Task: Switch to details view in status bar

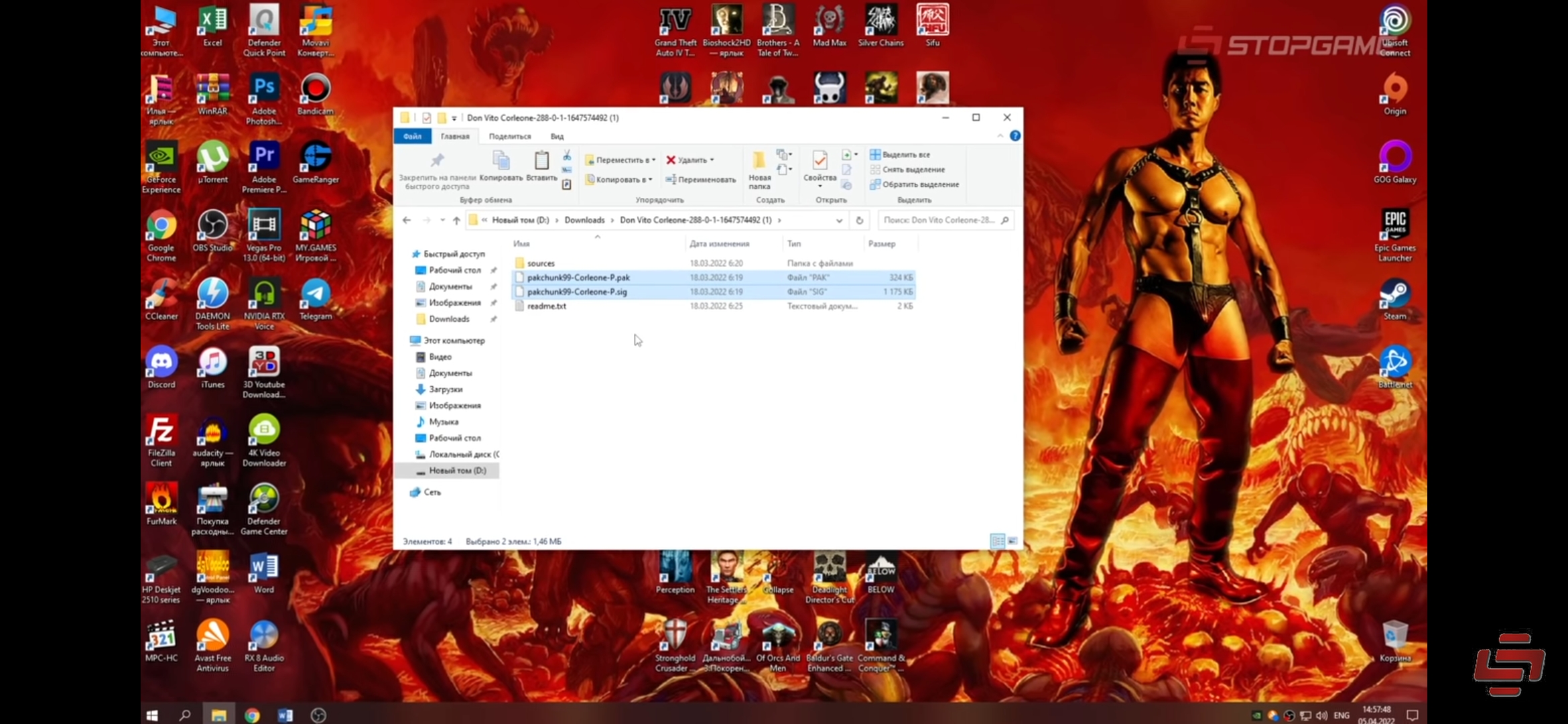Action: (997, 541)
